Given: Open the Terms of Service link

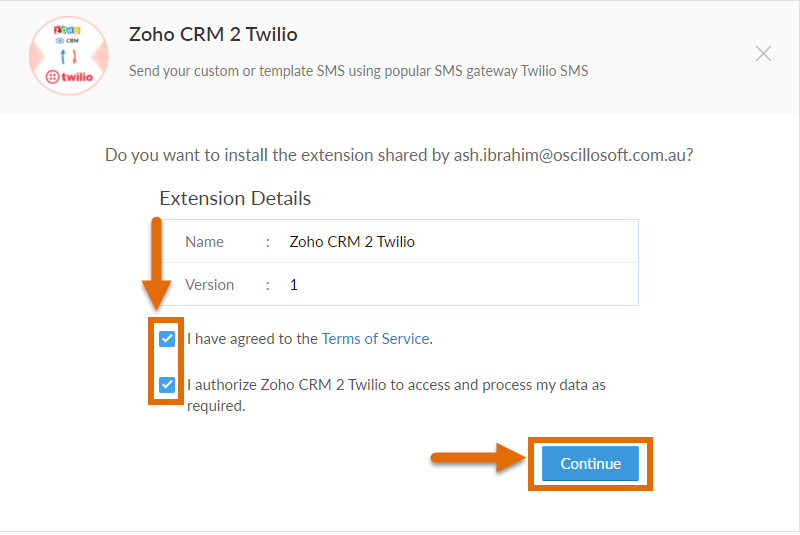Looking at the screenshot, I should click(376, 339).
